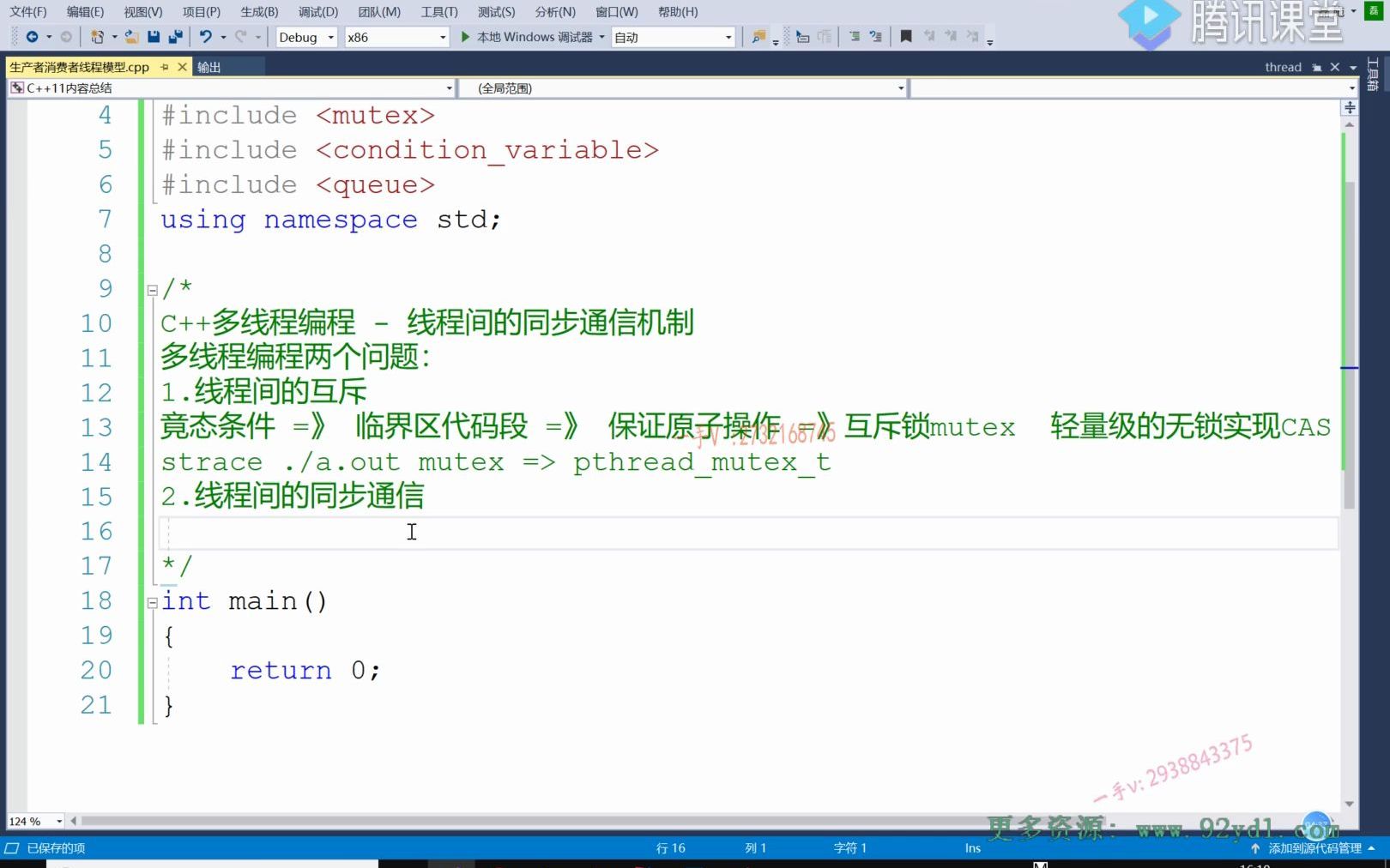Change the 124% editor zoom level
Screen dimensions: 1390x868
point(34,821)
